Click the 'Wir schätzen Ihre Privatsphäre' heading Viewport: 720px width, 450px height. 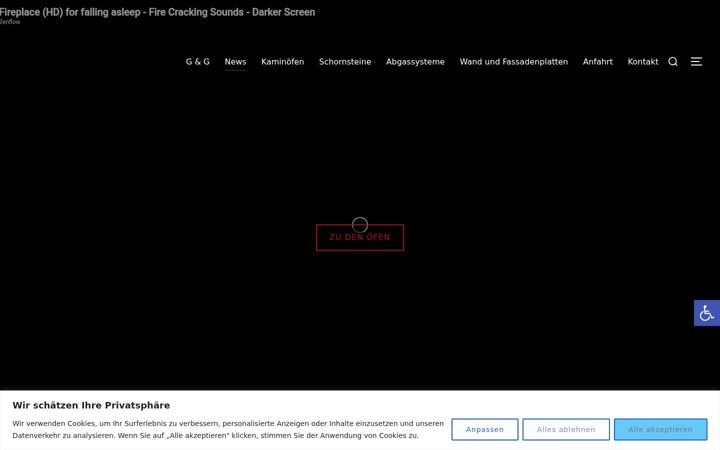coord(91,405)
